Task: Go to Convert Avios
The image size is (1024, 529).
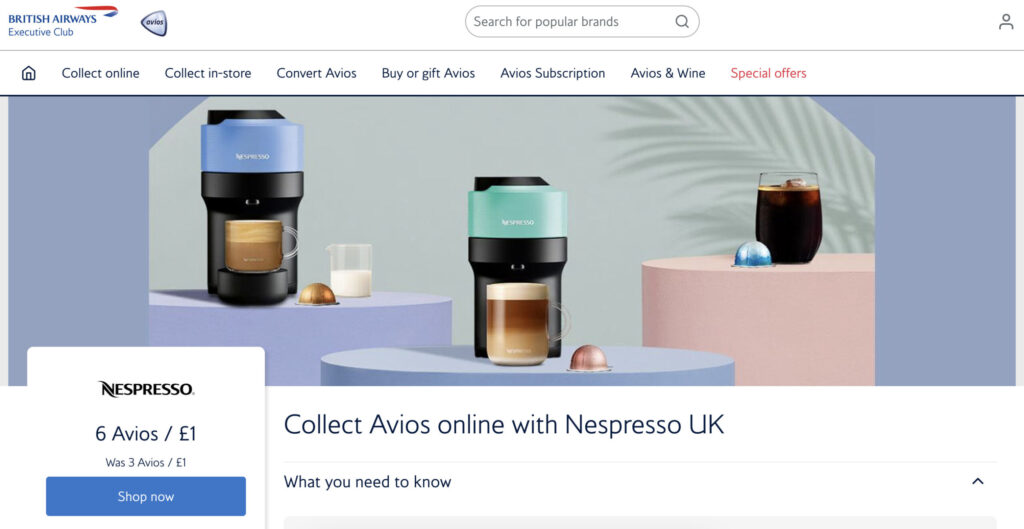Action: click(x=316, y=73)
